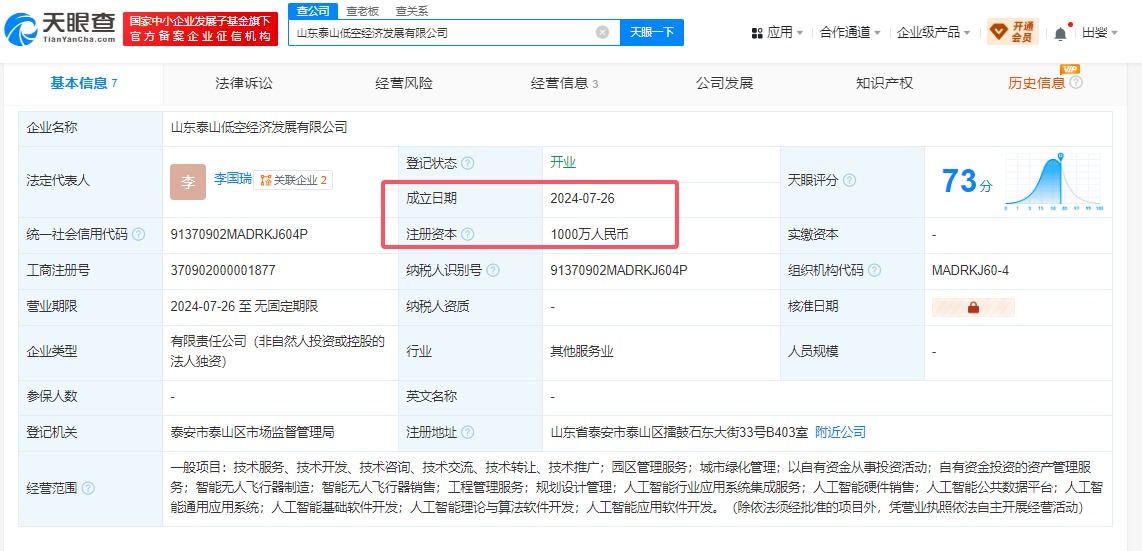Click help icon next to 天眼评分
This screenshot has height=551, width=1142.
[x=849, y=180]
